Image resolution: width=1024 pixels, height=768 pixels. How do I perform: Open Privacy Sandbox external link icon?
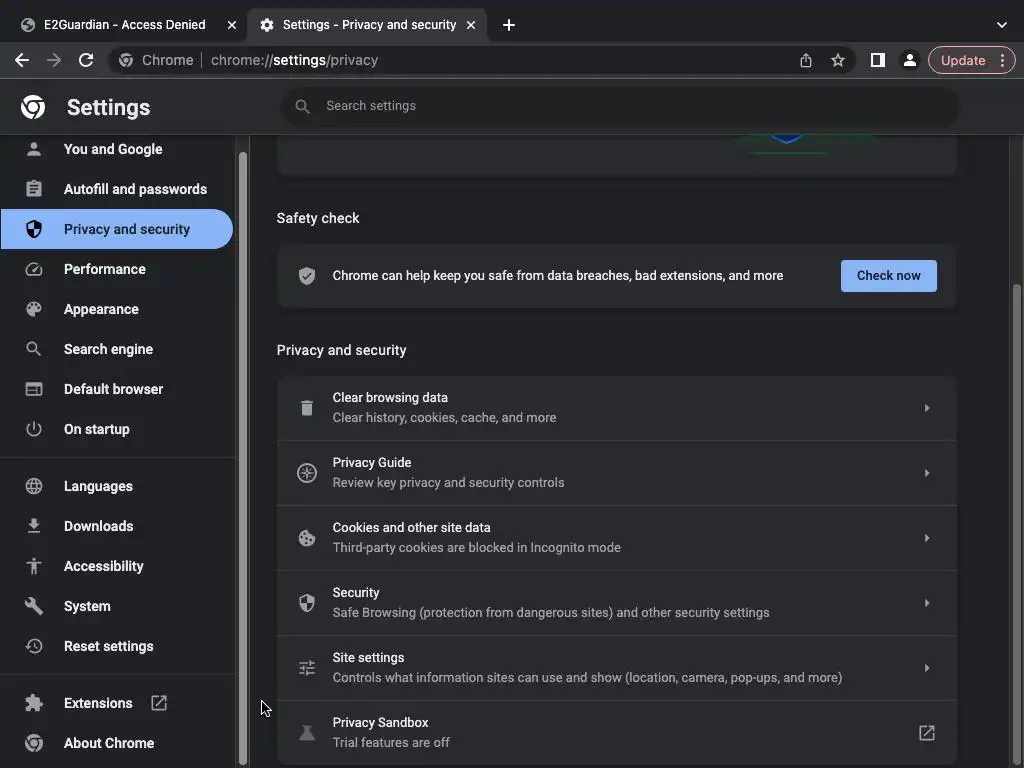coord(927,733)
